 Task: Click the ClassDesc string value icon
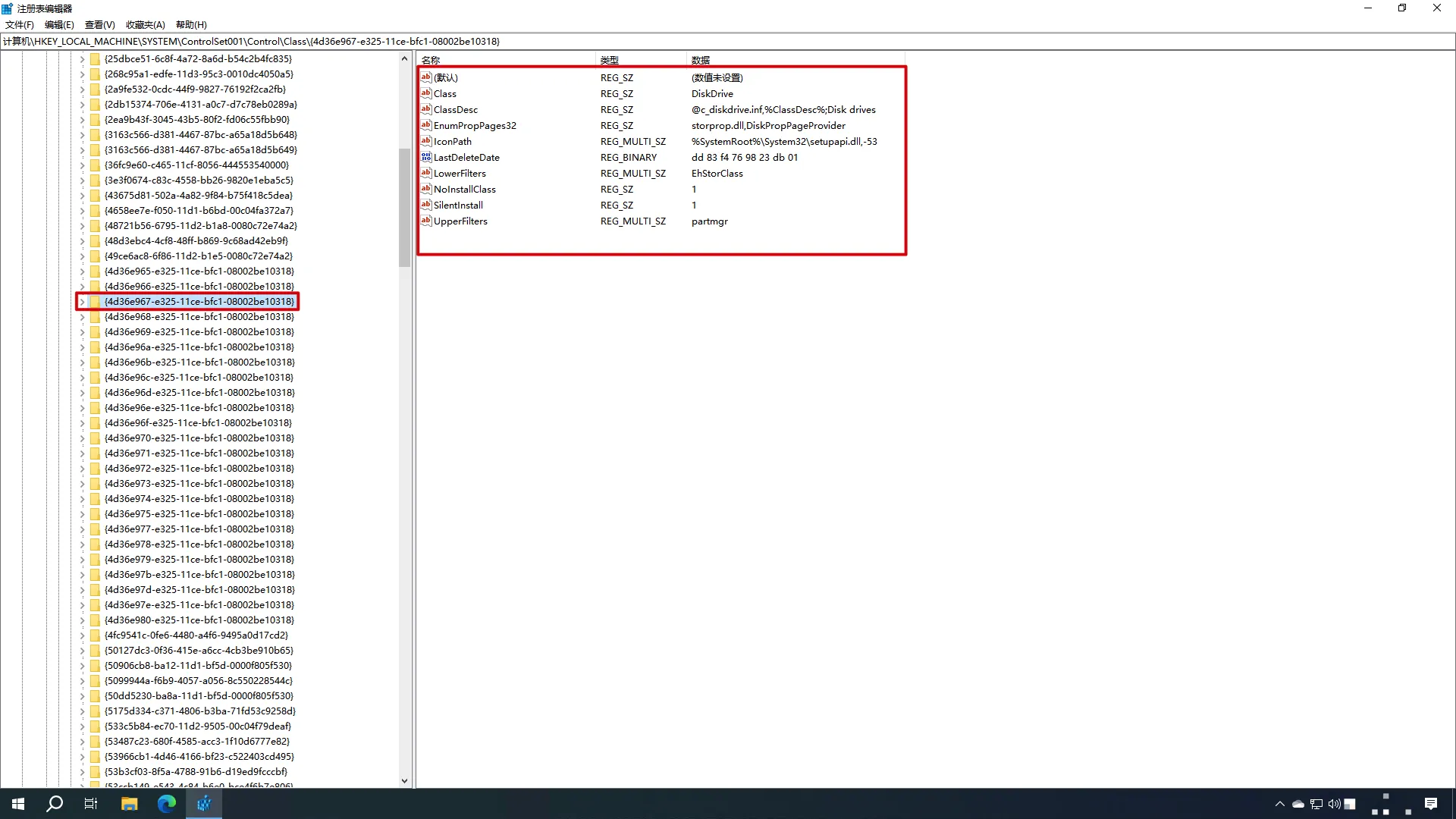[x=426, y=109]
